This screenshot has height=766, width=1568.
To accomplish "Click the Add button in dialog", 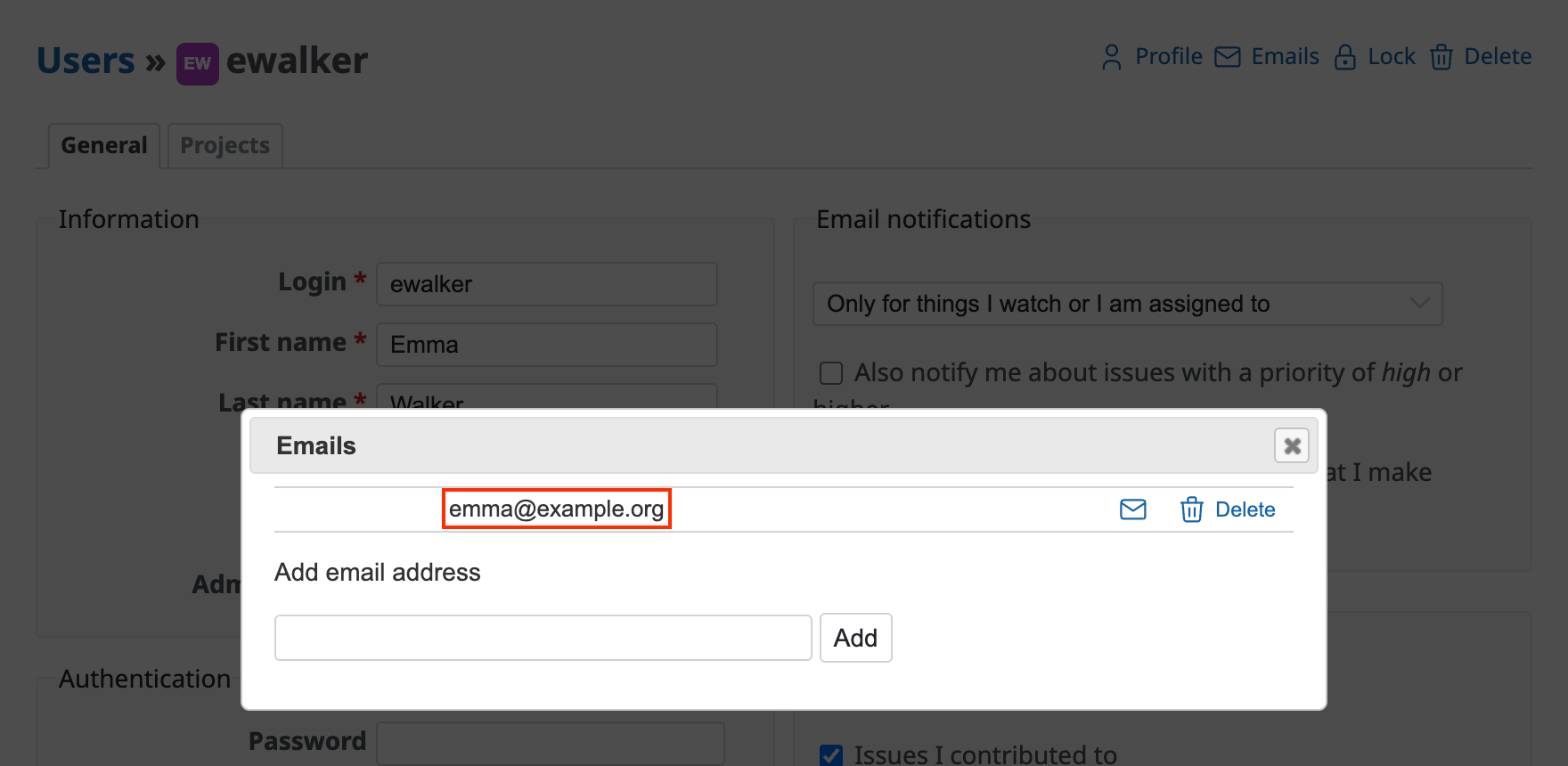I will (x=856, y=638).
